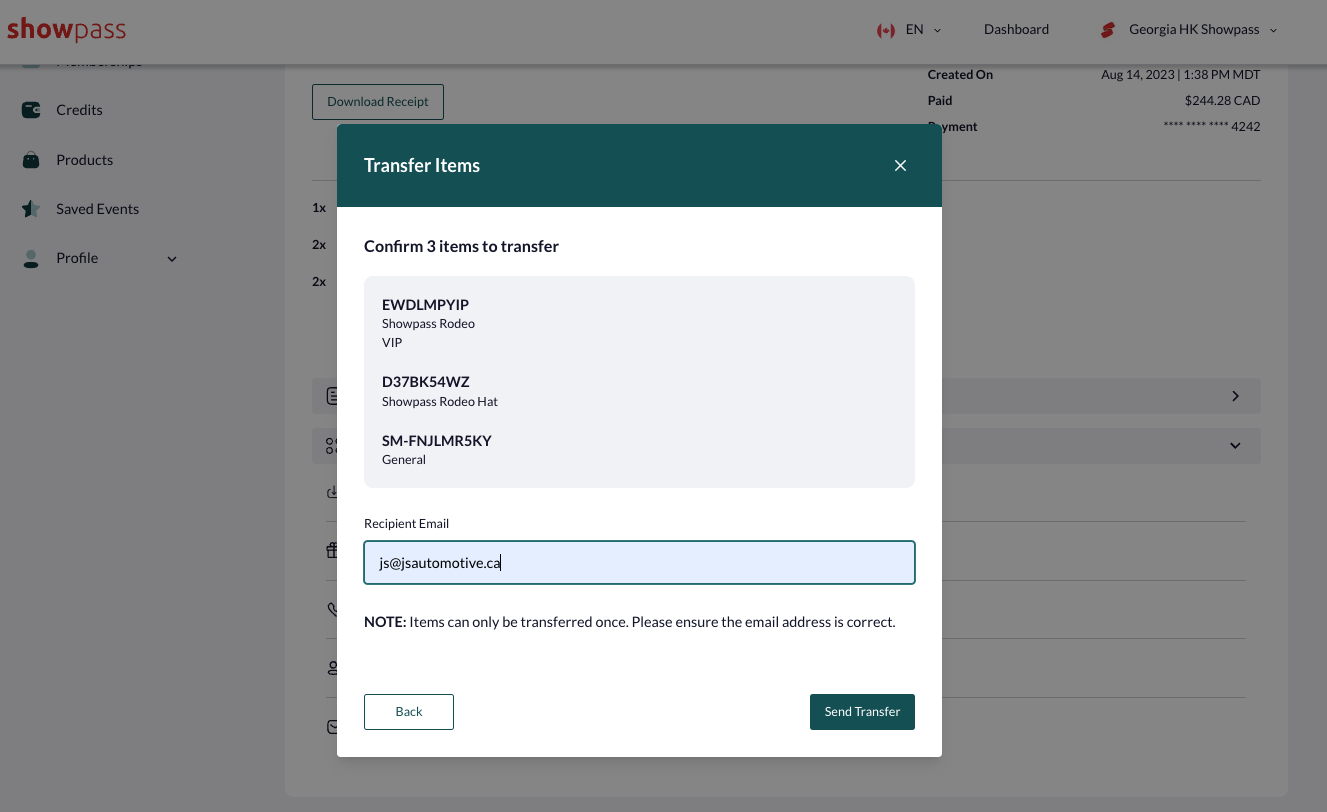Click the Saved Events star icon

pyautogui.click(x=31, y=209)
